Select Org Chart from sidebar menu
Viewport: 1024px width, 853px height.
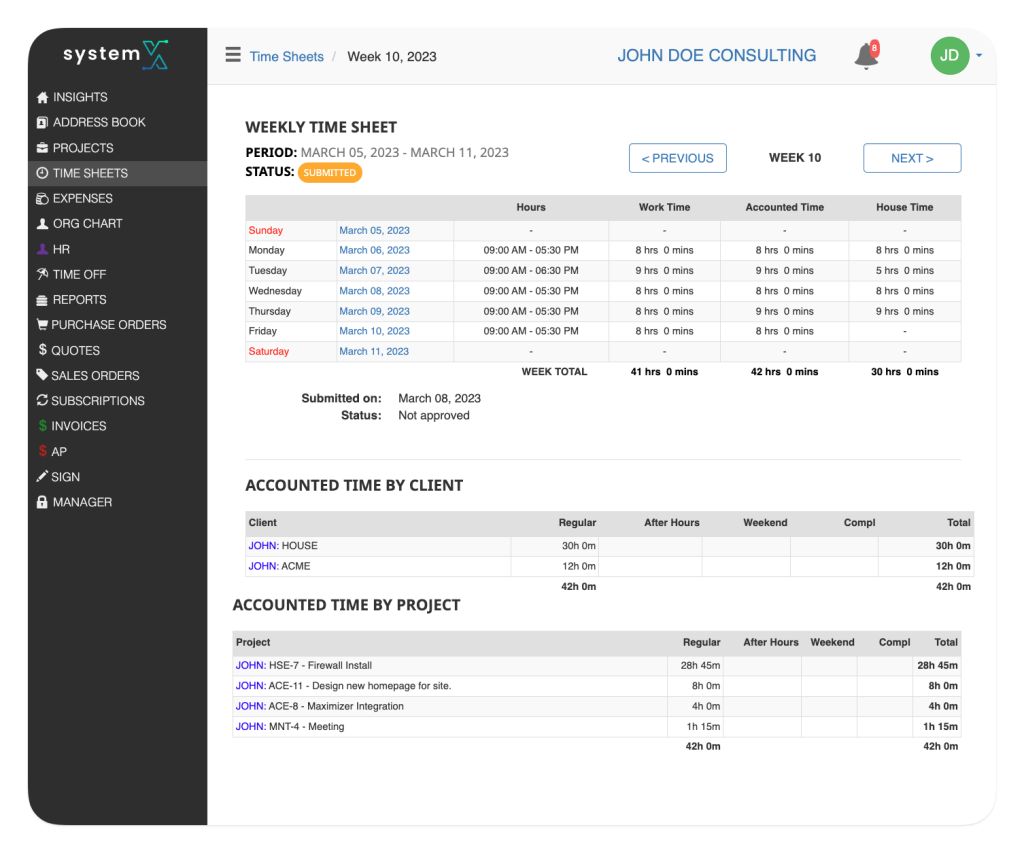[87, 224]
